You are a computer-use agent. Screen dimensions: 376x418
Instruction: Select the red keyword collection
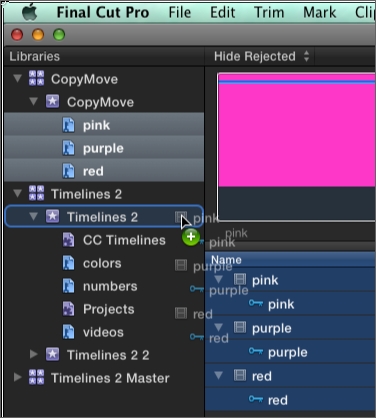(104, 171)
